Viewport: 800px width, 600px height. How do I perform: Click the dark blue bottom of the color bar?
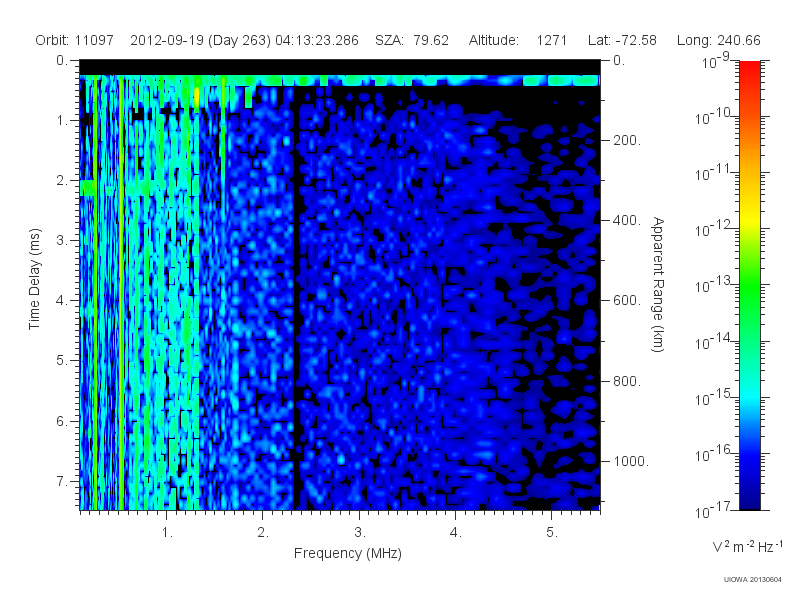tap(749, 500)
